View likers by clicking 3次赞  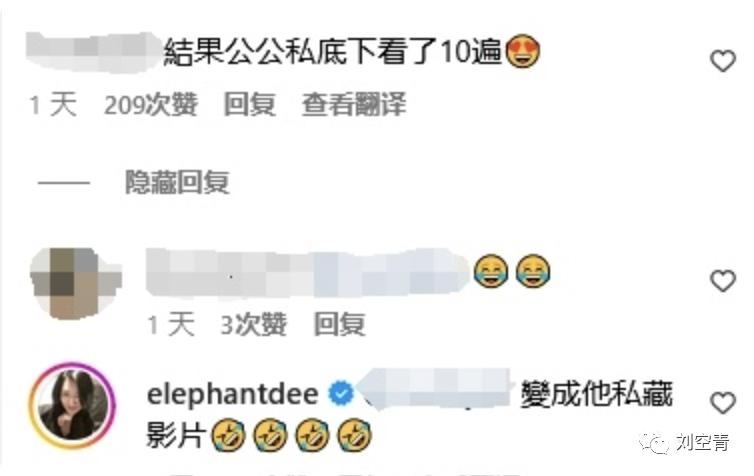point(253,324)
